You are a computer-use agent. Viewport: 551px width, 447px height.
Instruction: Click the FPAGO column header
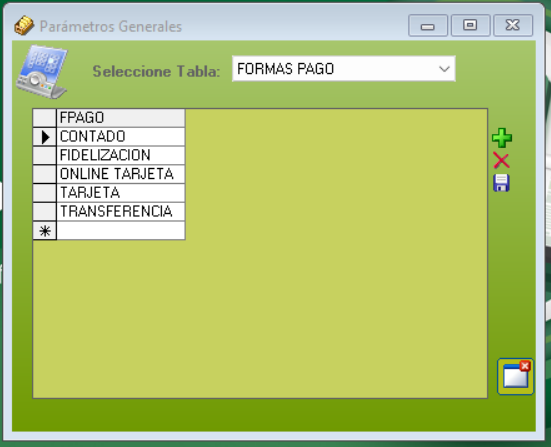pyautogui.click(x=121, y=118)
